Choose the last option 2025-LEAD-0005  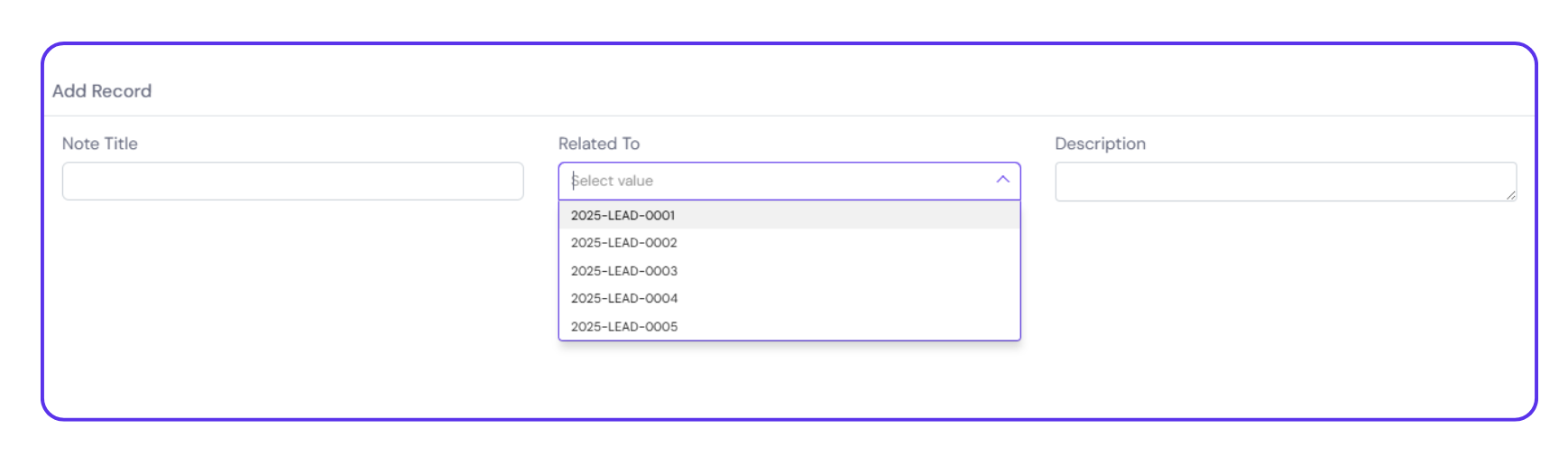click(624, 326)
